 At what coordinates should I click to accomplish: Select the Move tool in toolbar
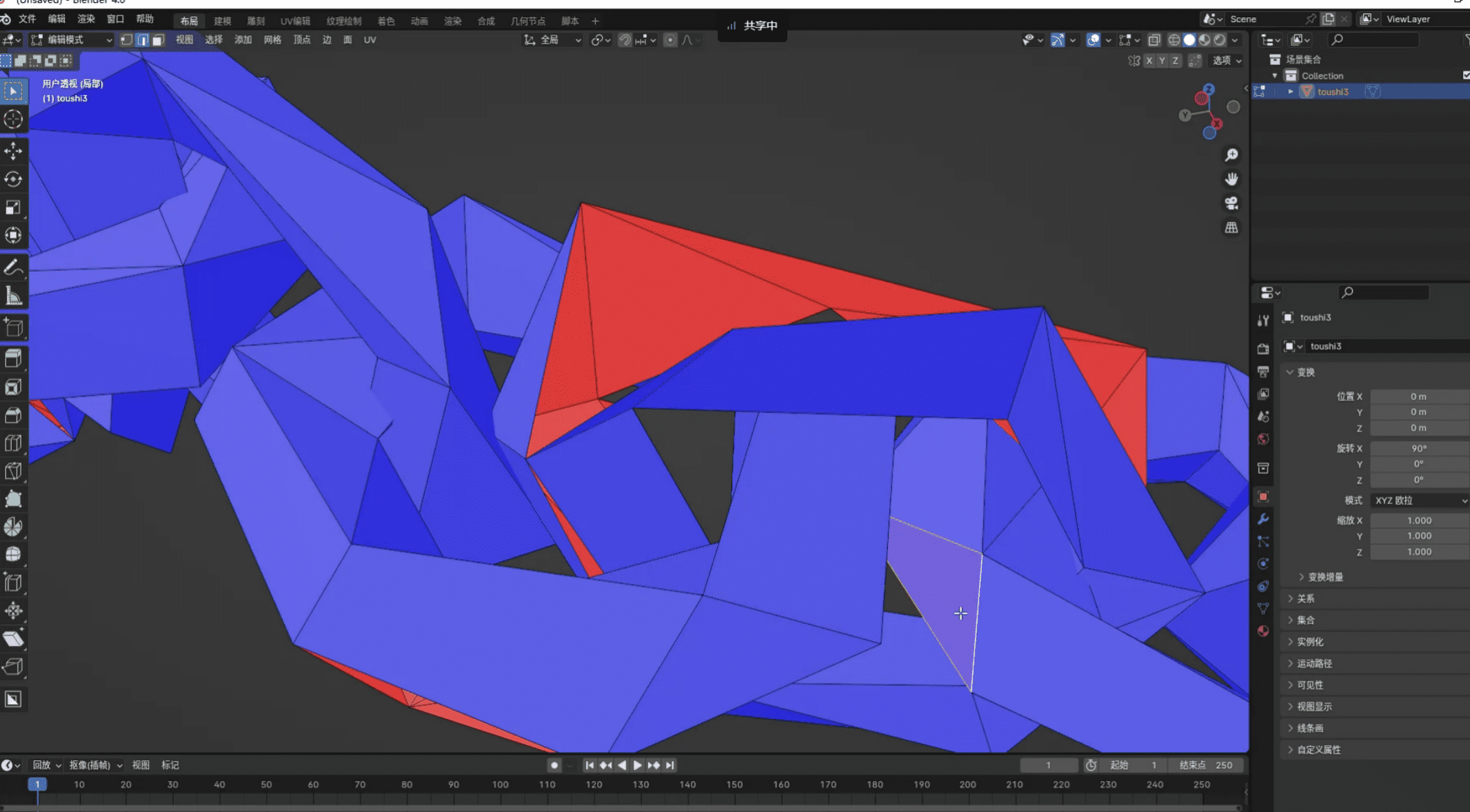13,151
